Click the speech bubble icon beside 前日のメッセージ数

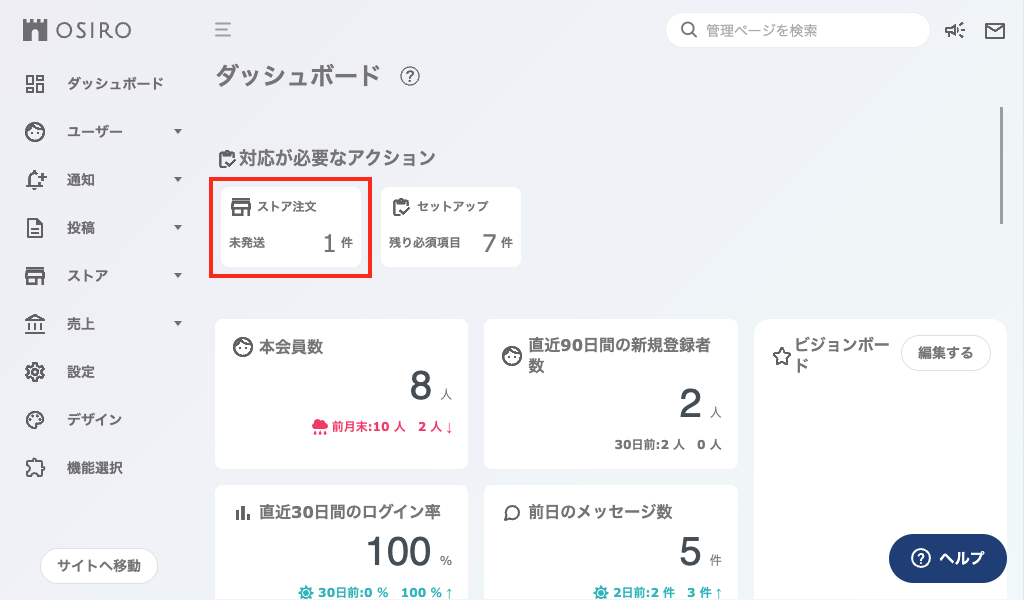(x=512, y=513)
